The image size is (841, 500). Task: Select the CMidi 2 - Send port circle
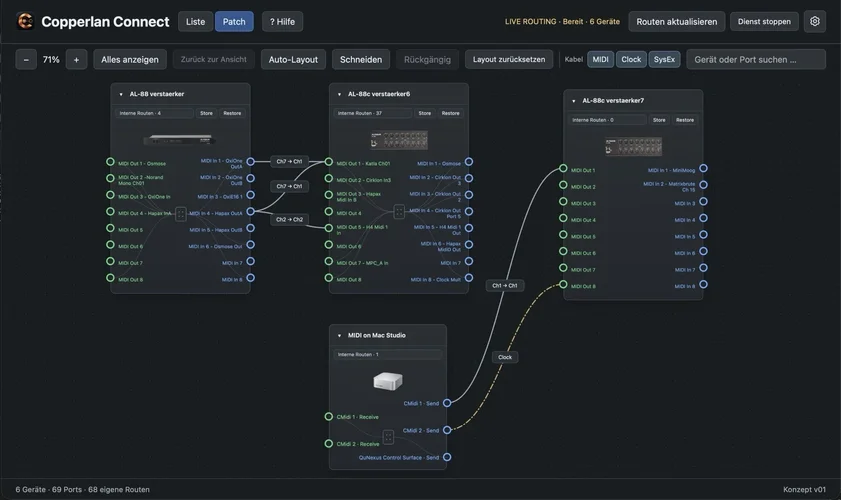click(447, 430)
